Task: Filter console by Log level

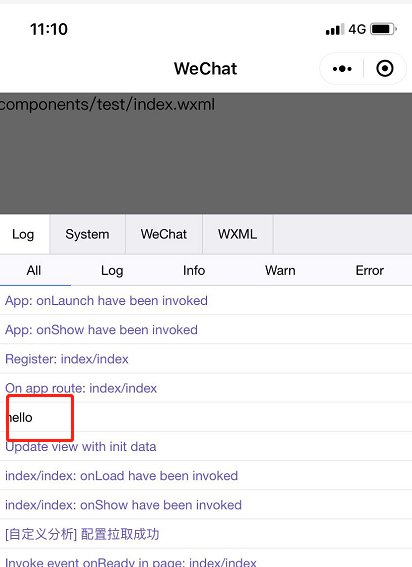Action: pos(112,270)
